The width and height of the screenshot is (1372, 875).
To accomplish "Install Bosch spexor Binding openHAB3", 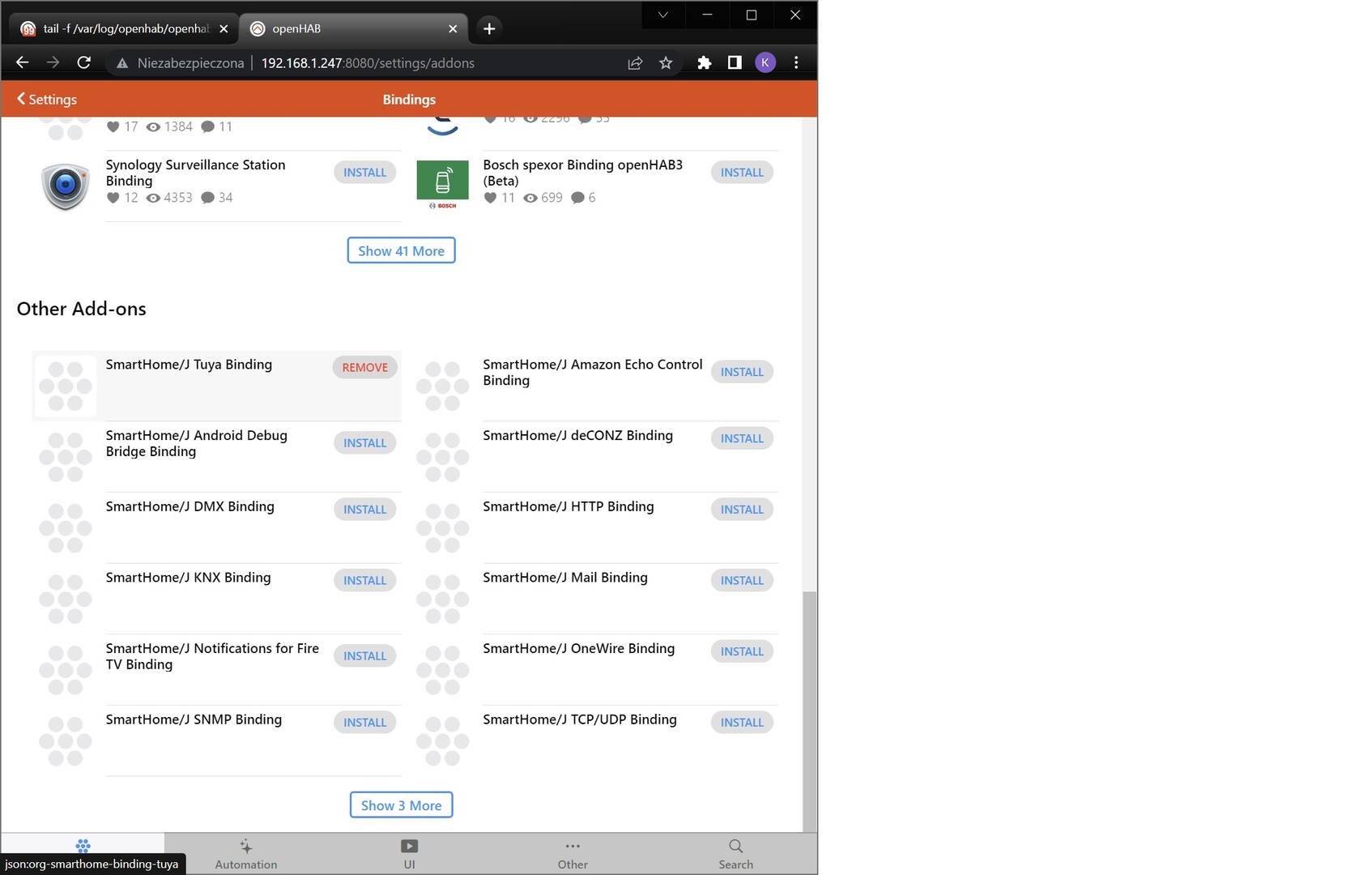I will (x=742, y=172).
